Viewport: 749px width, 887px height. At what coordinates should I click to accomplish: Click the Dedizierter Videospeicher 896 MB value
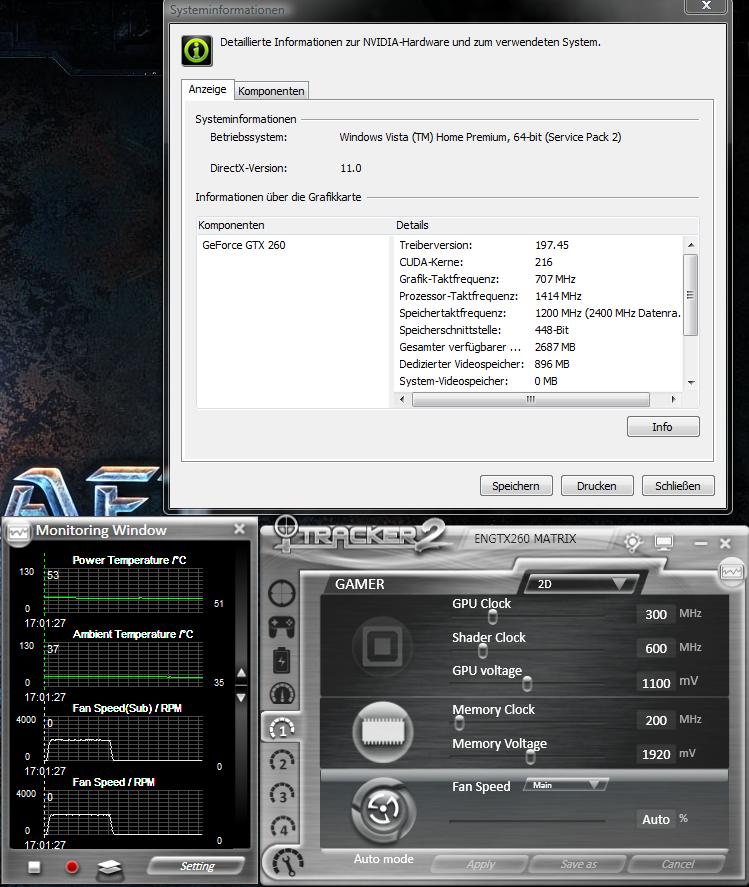pos(552,364)
